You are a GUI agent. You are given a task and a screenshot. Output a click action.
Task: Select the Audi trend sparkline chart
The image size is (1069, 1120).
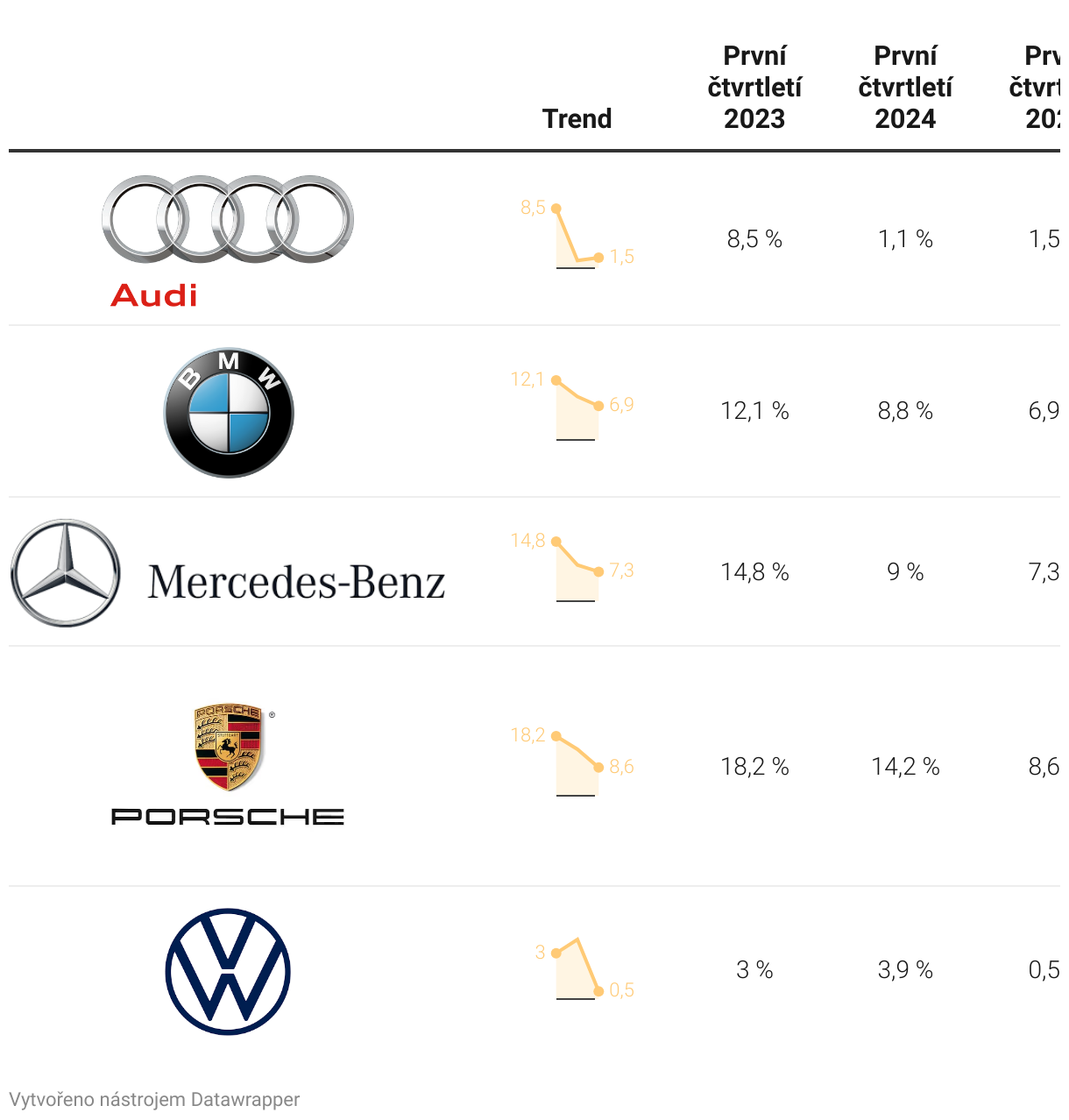[x=577, y=237]
